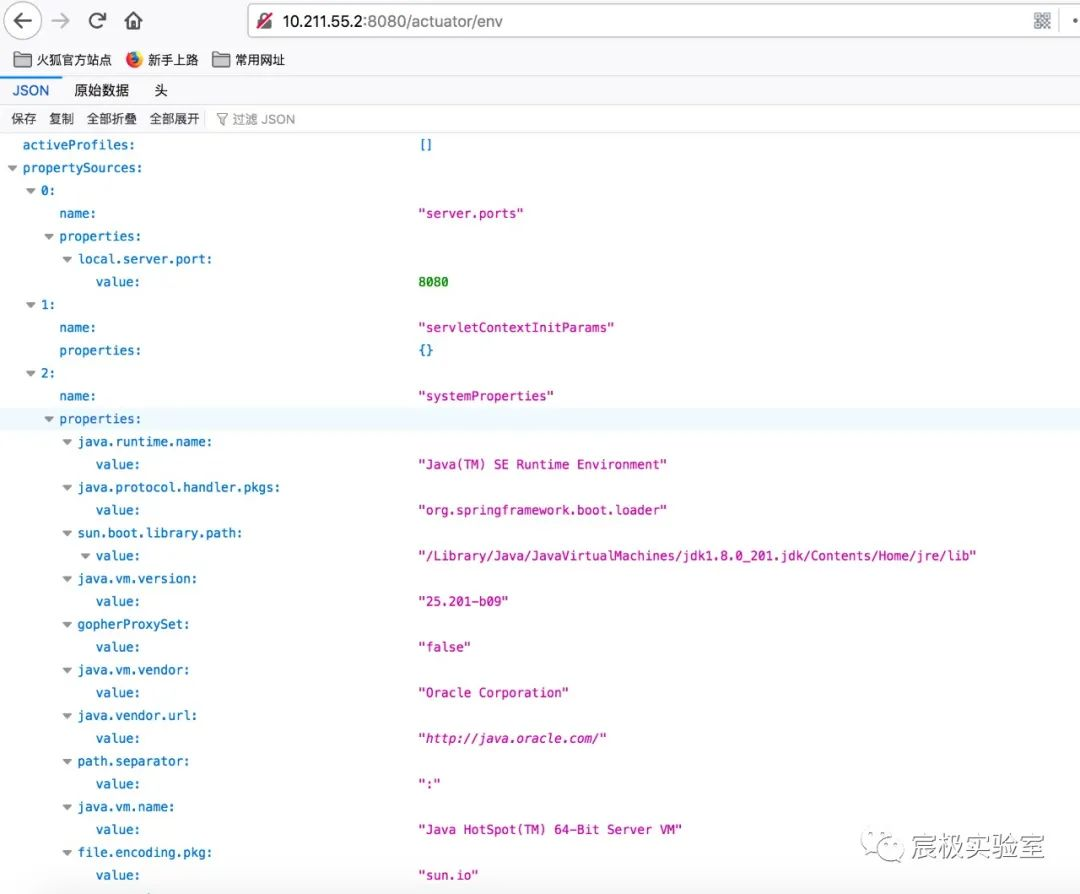This screenshot has height=894, width=1080.
Task: Switch to the 头 tab
Action: point(161,90)
